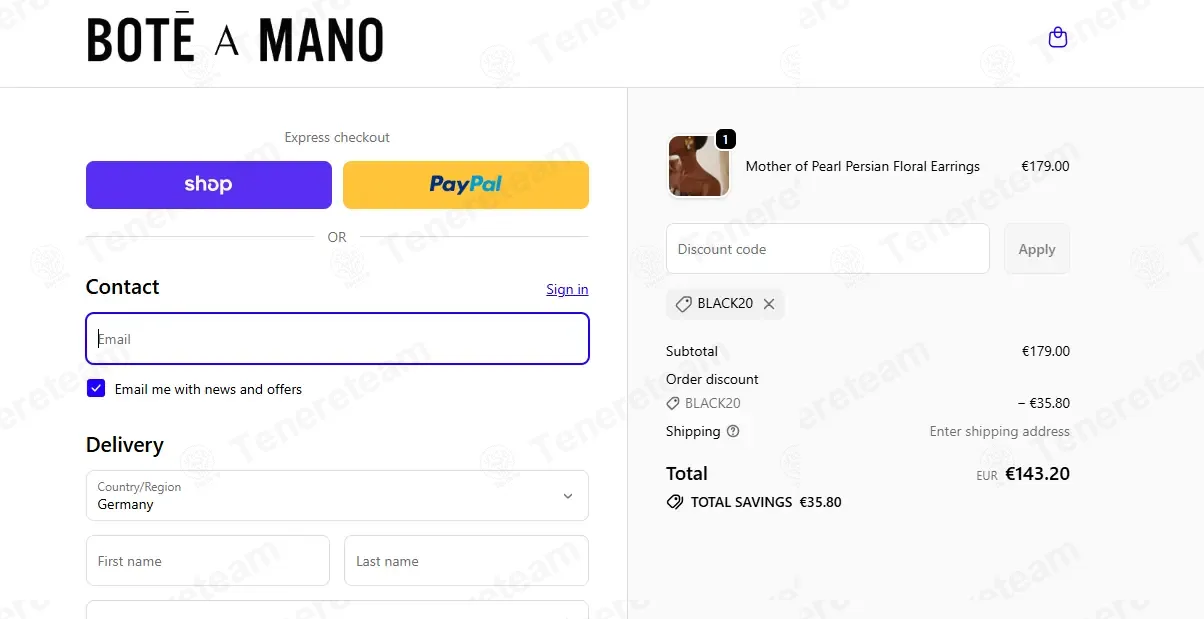Pay with Shop express checkout
The image size is (1204, 619).
pos(208,185)
